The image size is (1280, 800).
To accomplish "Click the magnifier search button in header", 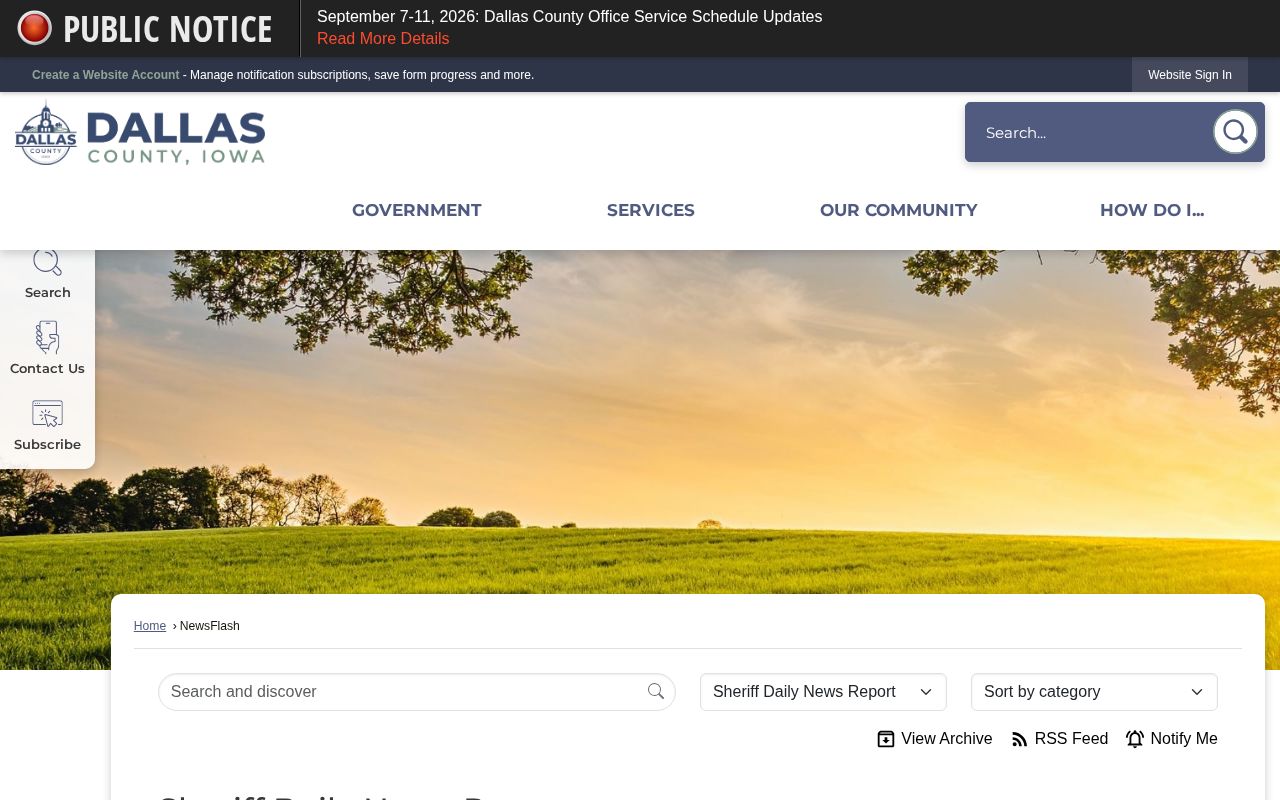I will pos(1235,132).
